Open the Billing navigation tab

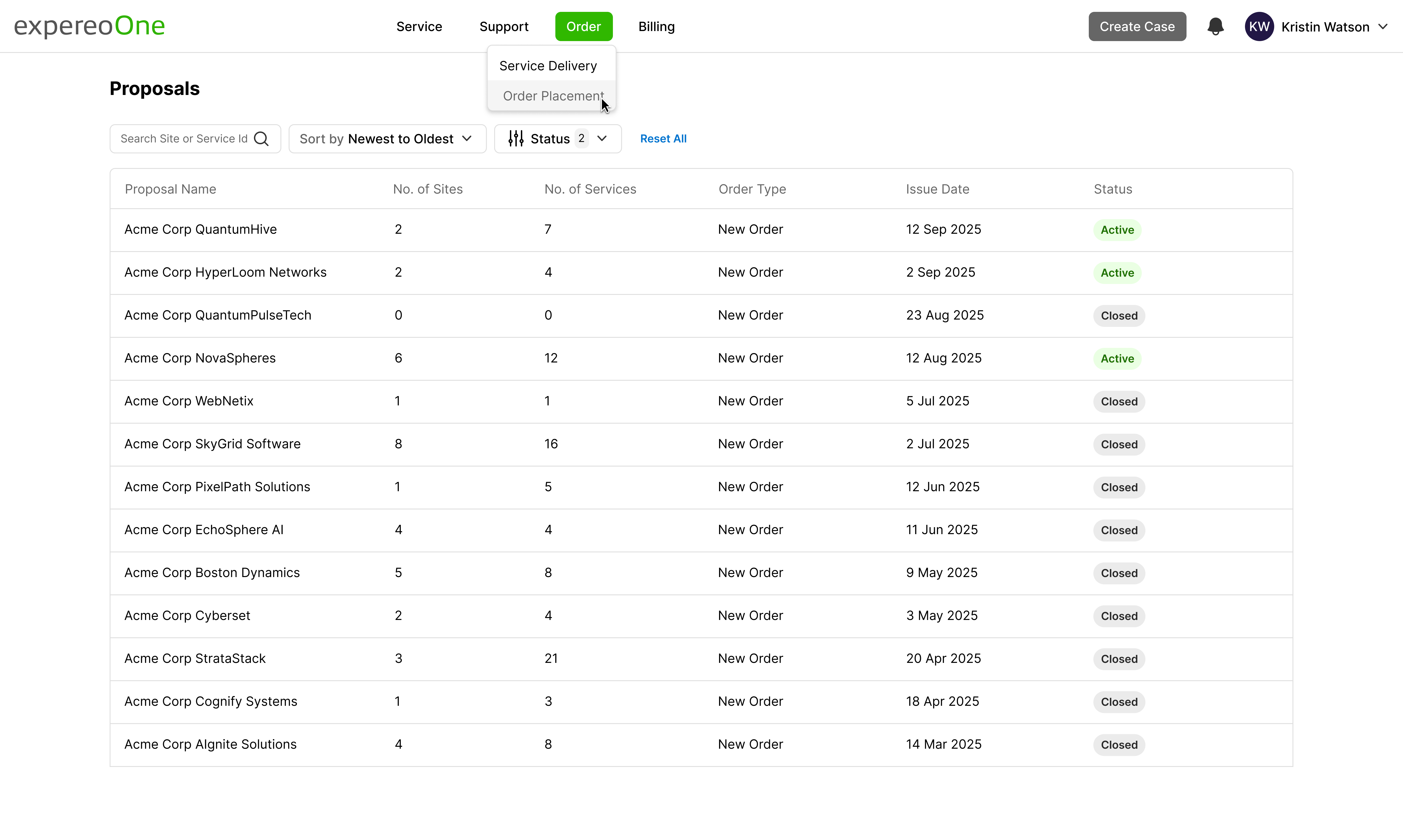pos(656,27)
